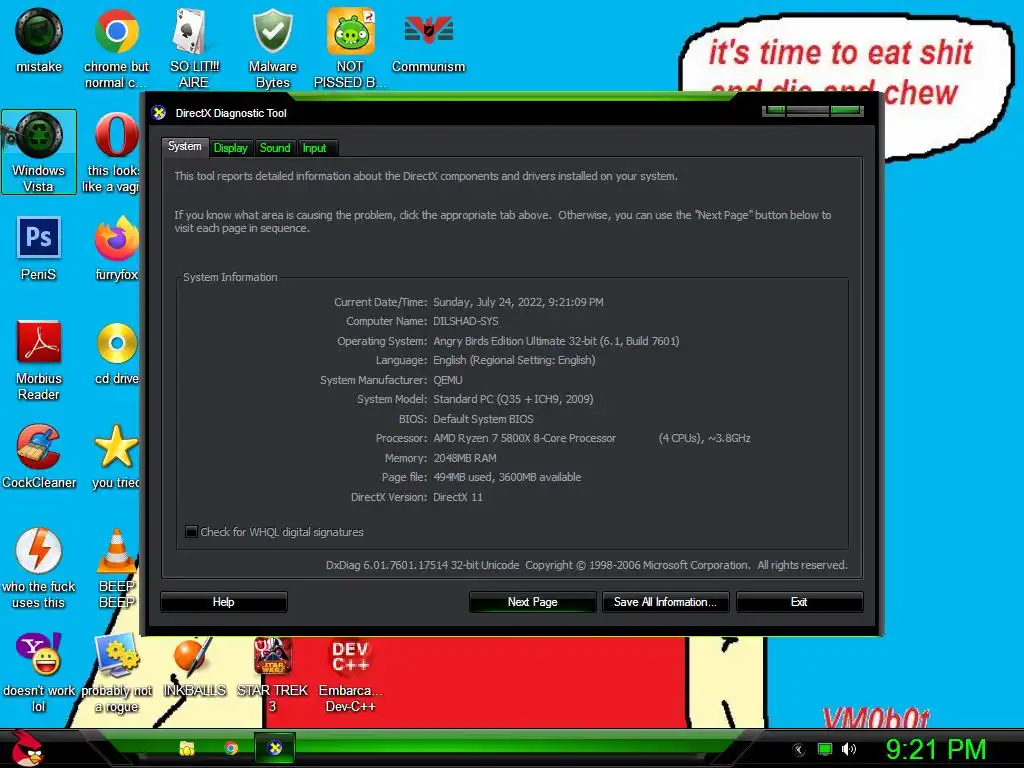Select the System tab
The height and width of the screenshot is (768, 1024).
point(185,146)
